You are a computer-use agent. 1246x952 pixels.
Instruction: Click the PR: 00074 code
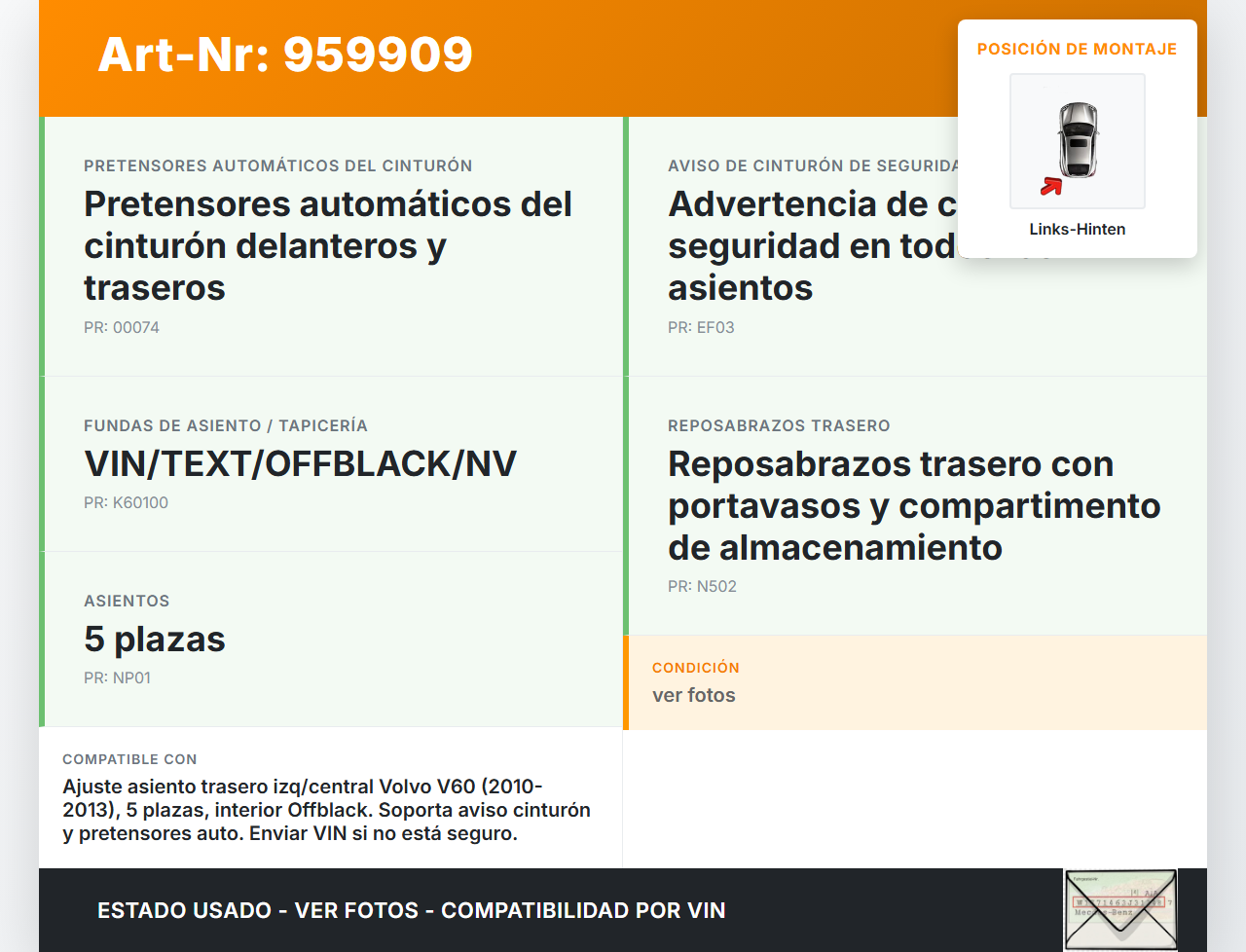pyautogui.click(x=122, y=327)
